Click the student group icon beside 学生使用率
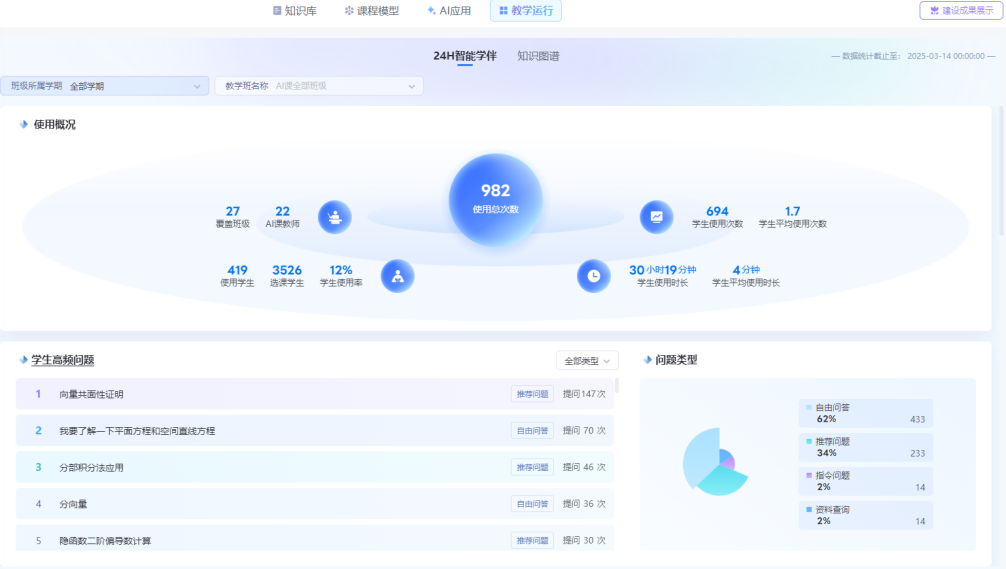 point(398,276)
